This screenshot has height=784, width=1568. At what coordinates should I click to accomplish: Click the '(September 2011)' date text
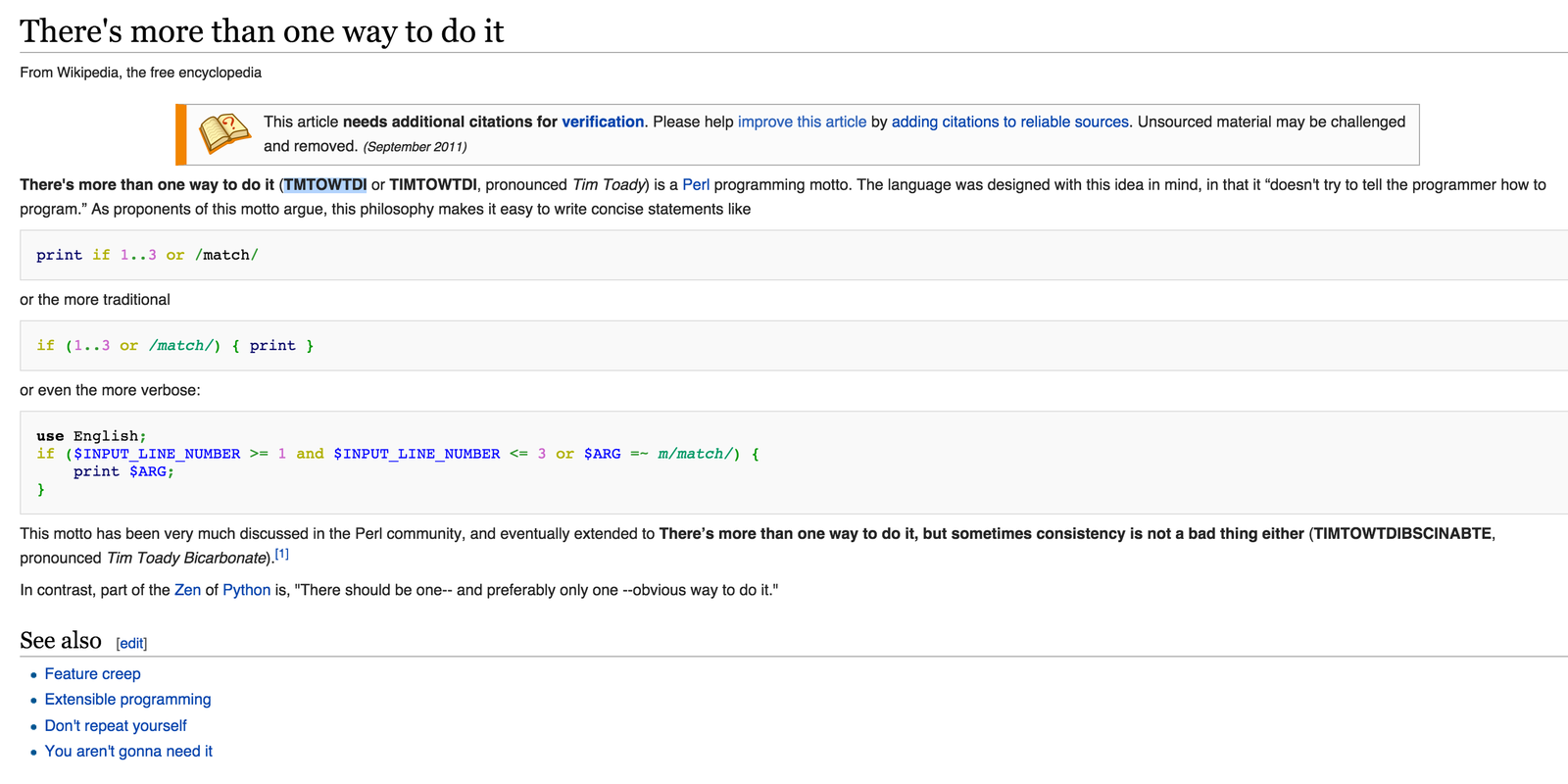[415, 147]
